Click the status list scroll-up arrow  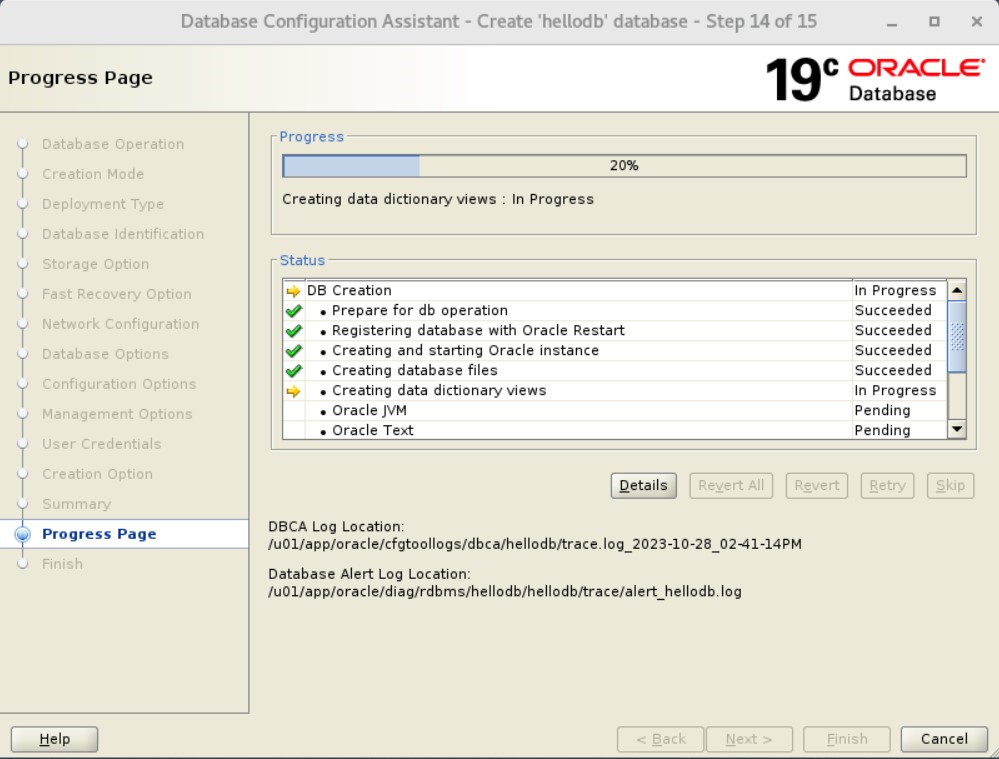(957, 290)
